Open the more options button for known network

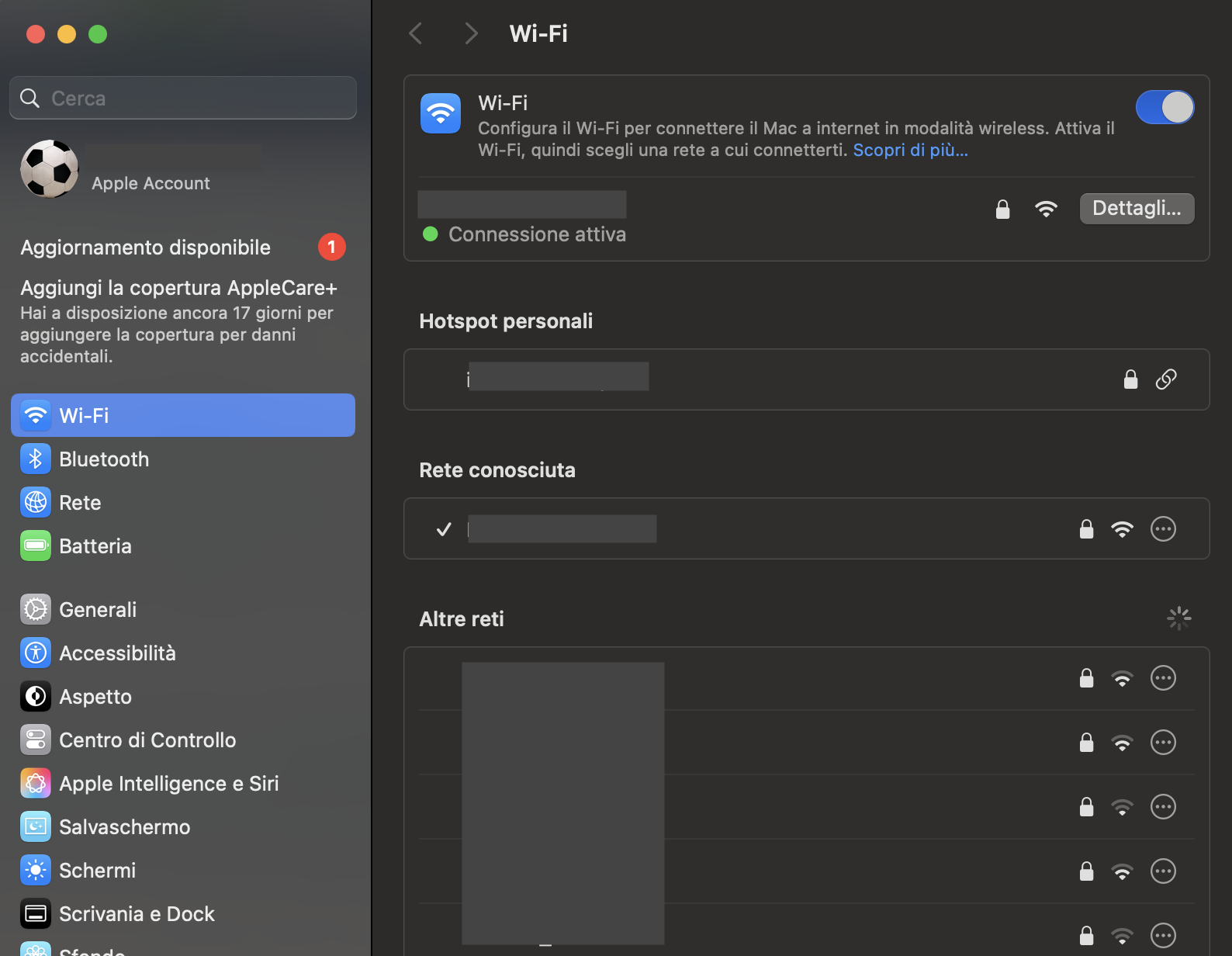[1163, 528]
